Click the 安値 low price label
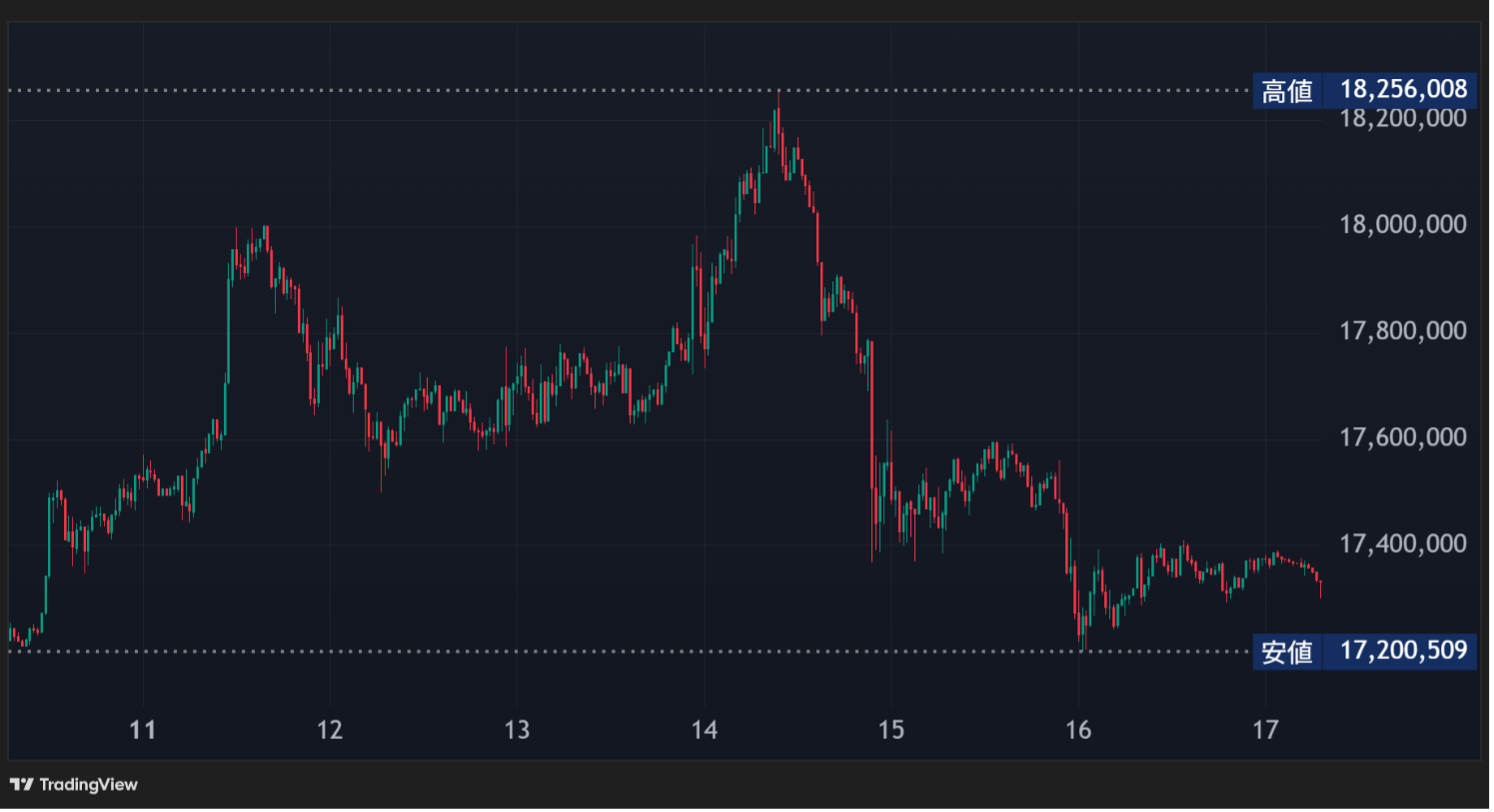Screen dimensions: 1494x812 coord(1287,653)
